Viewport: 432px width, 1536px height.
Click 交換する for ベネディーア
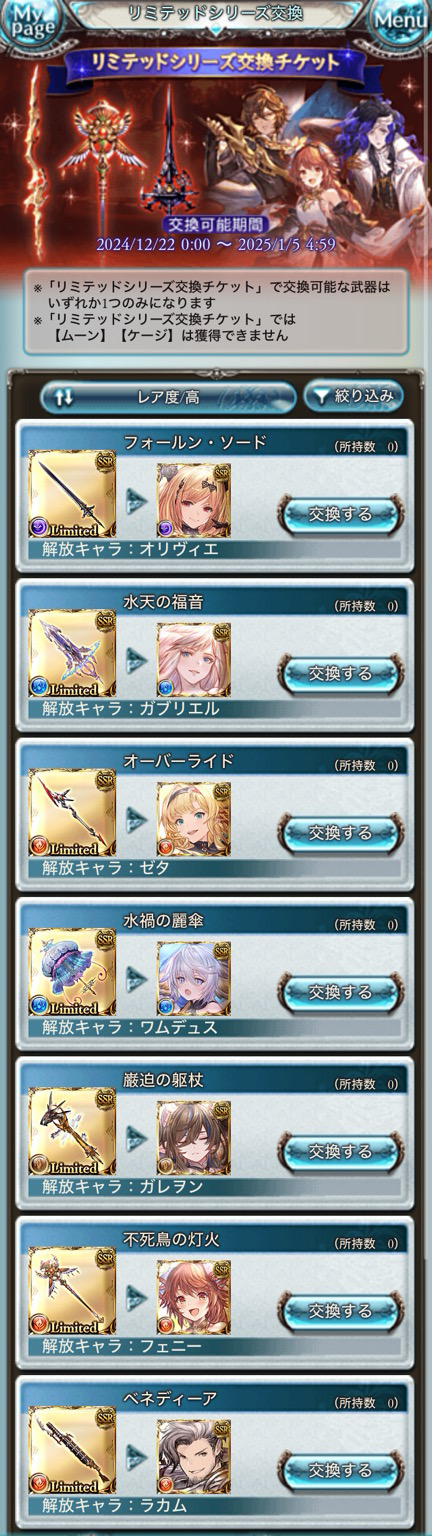tap(340, 1470)
